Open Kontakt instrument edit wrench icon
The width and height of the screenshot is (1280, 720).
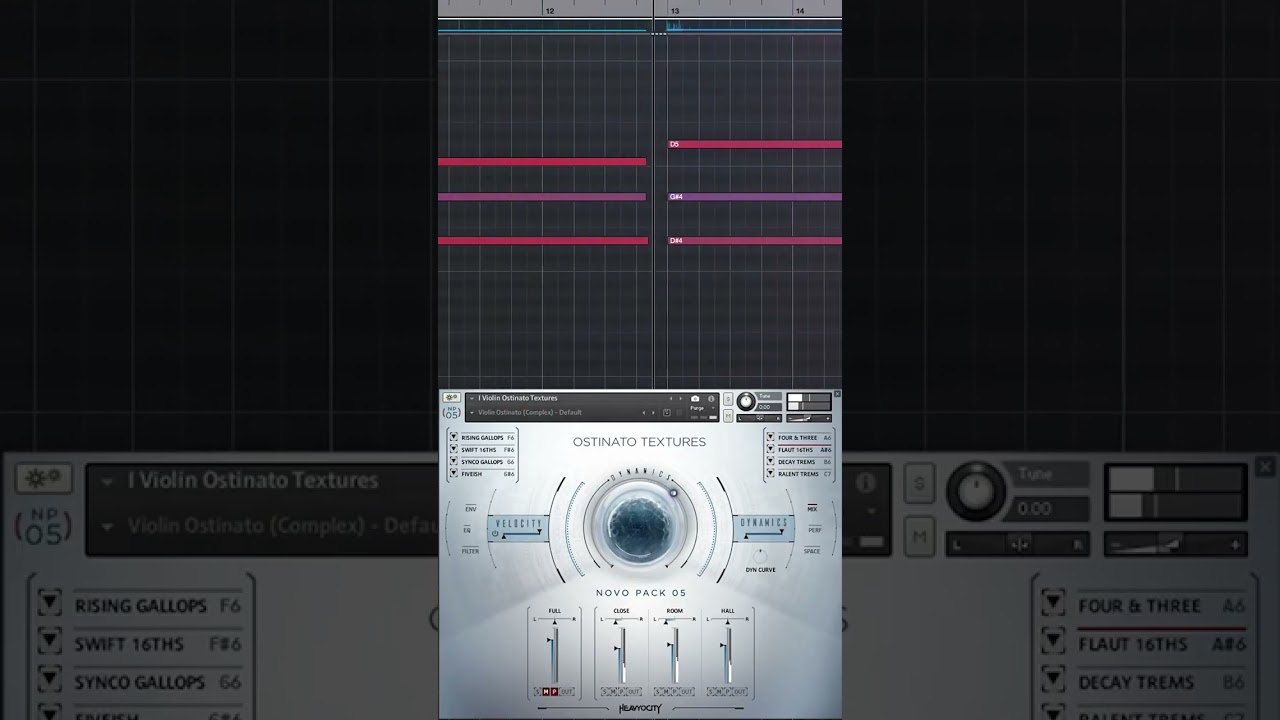tap(451, 397)
